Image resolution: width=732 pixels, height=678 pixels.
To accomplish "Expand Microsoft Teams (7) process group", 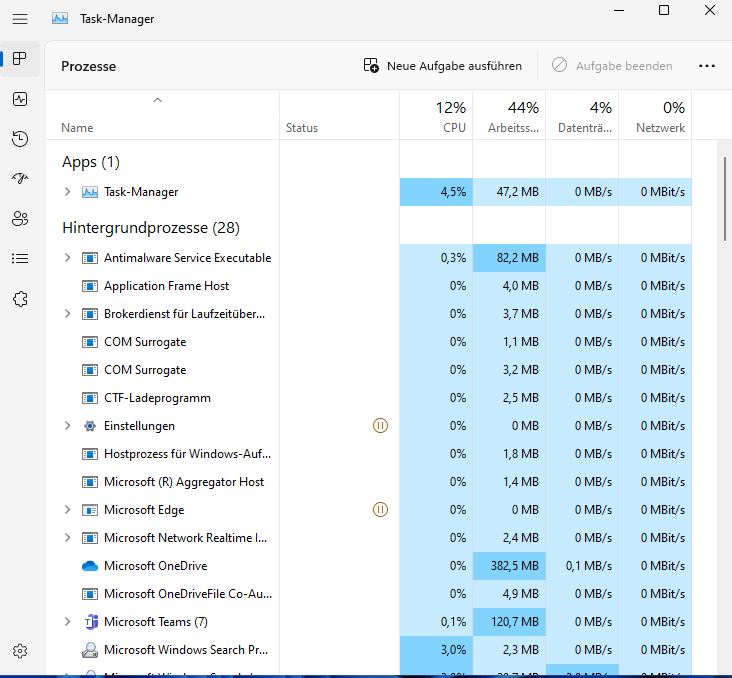I will tap(68, 622).
